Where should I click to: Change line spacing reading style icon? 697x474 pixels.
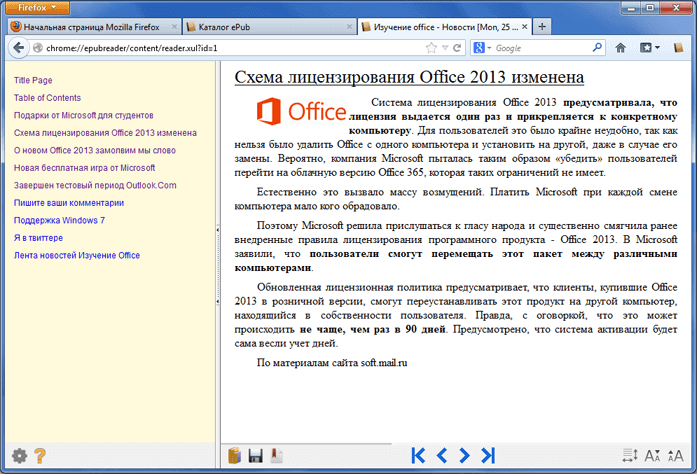click(630, 455)
